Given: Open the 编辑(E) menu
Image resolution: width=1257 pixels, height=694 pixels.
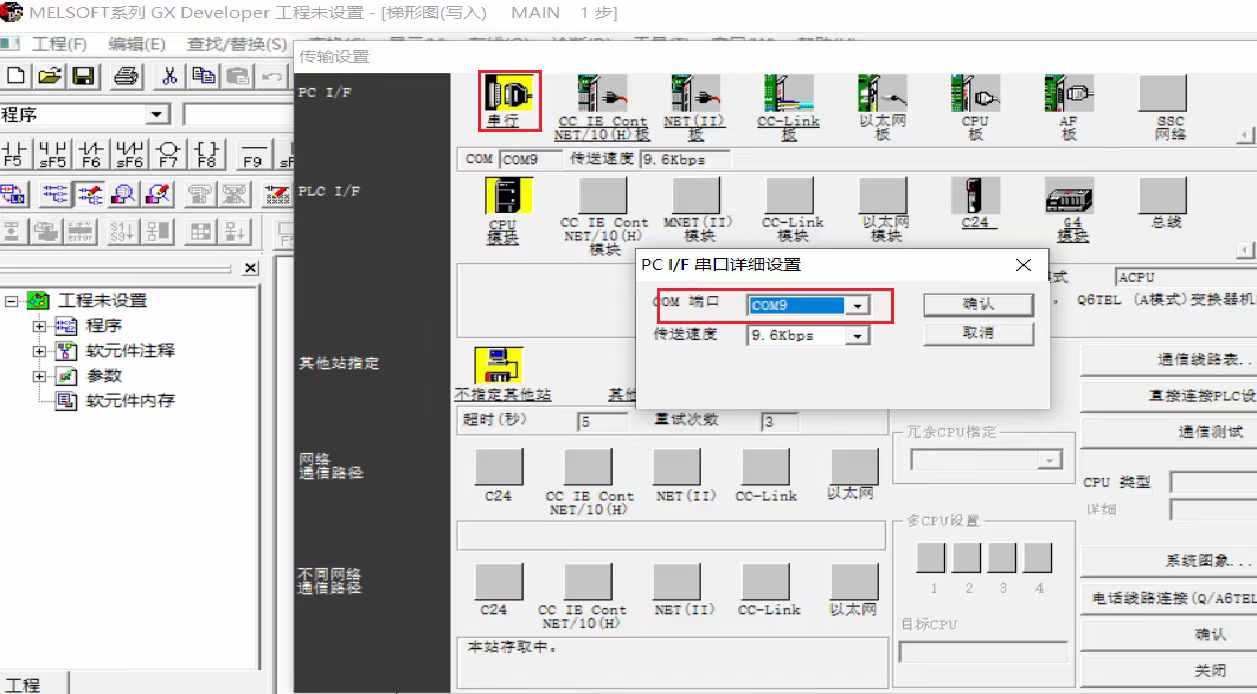Looking at the screenshot, I should click(x=137, y=44).
